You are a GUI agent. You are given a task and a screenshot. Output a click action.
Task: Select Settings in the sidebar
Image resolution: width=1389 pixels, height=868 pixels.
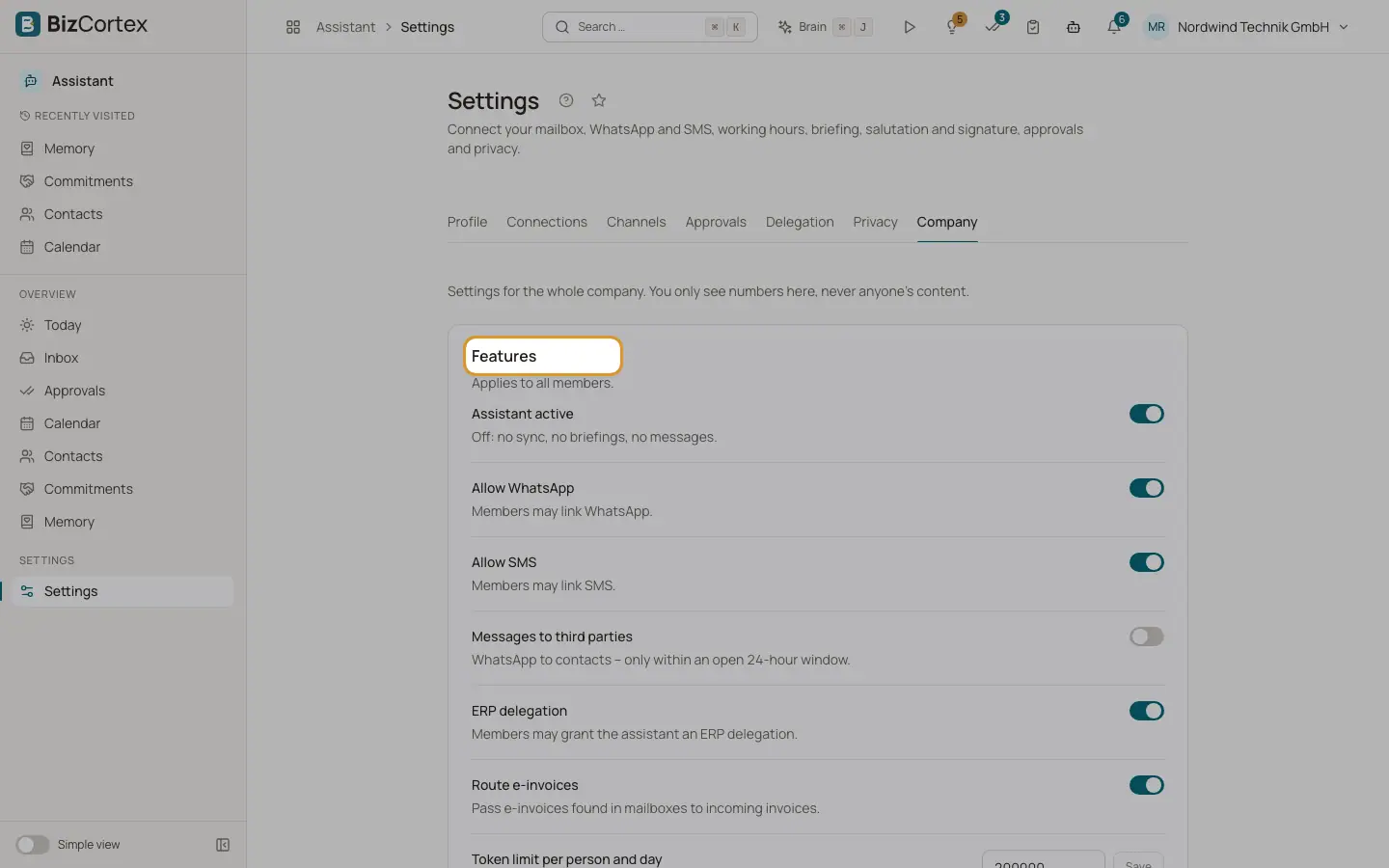[x=123, y=591]
